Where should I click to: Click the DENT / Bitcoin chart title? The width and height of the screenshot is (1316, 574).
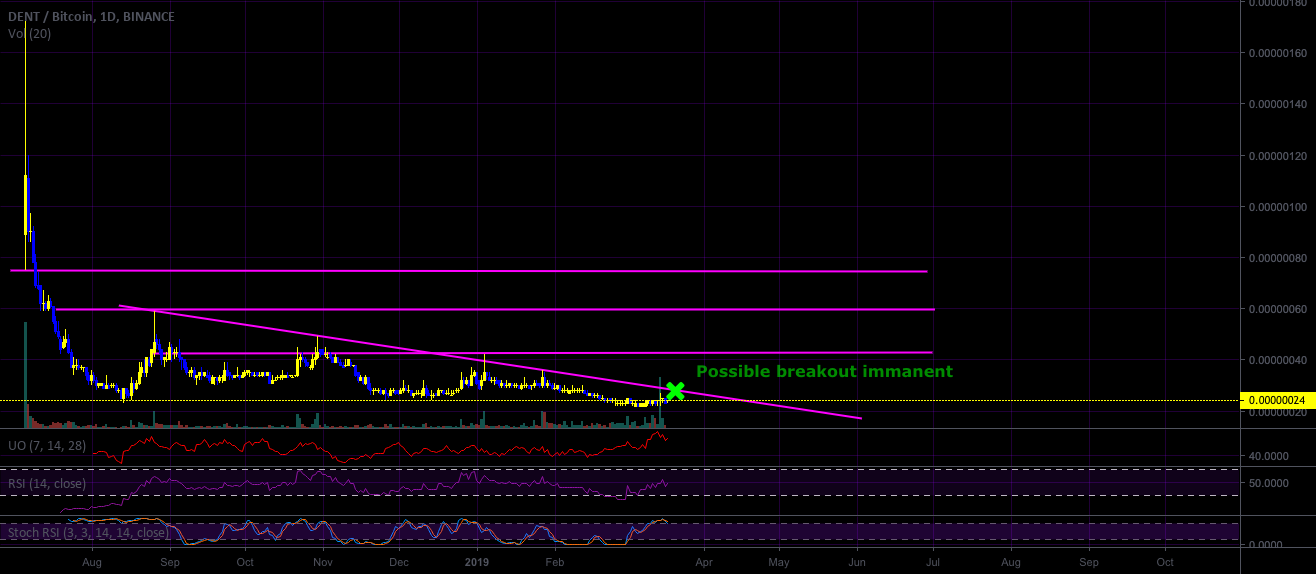coord(91,17)
